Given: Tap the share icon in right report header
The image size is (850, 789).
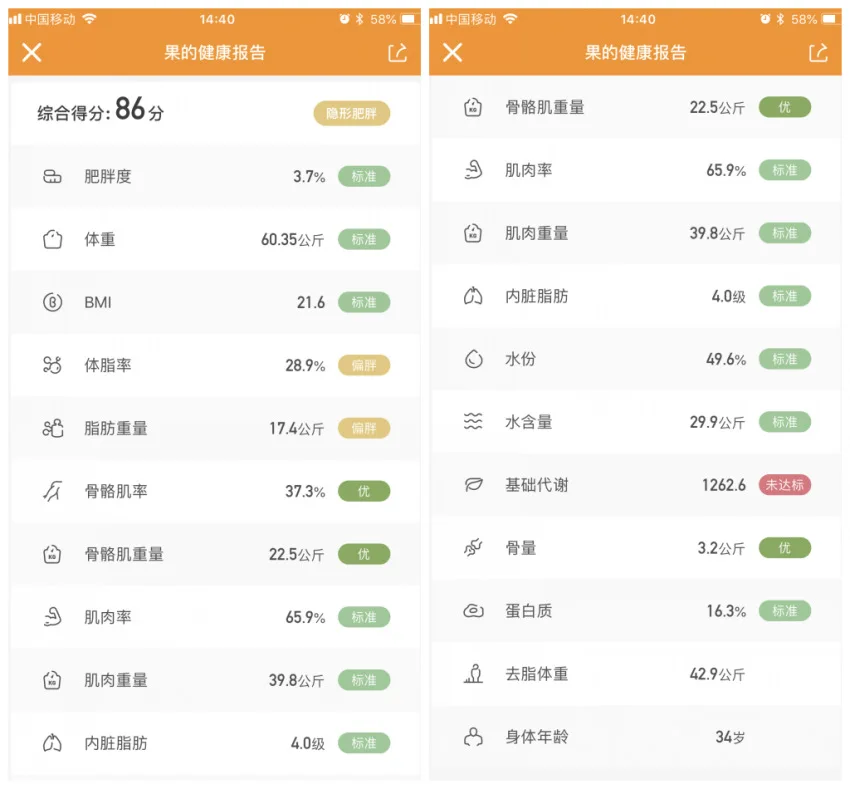Looking at the screenshot, I should tap(818, 53).
